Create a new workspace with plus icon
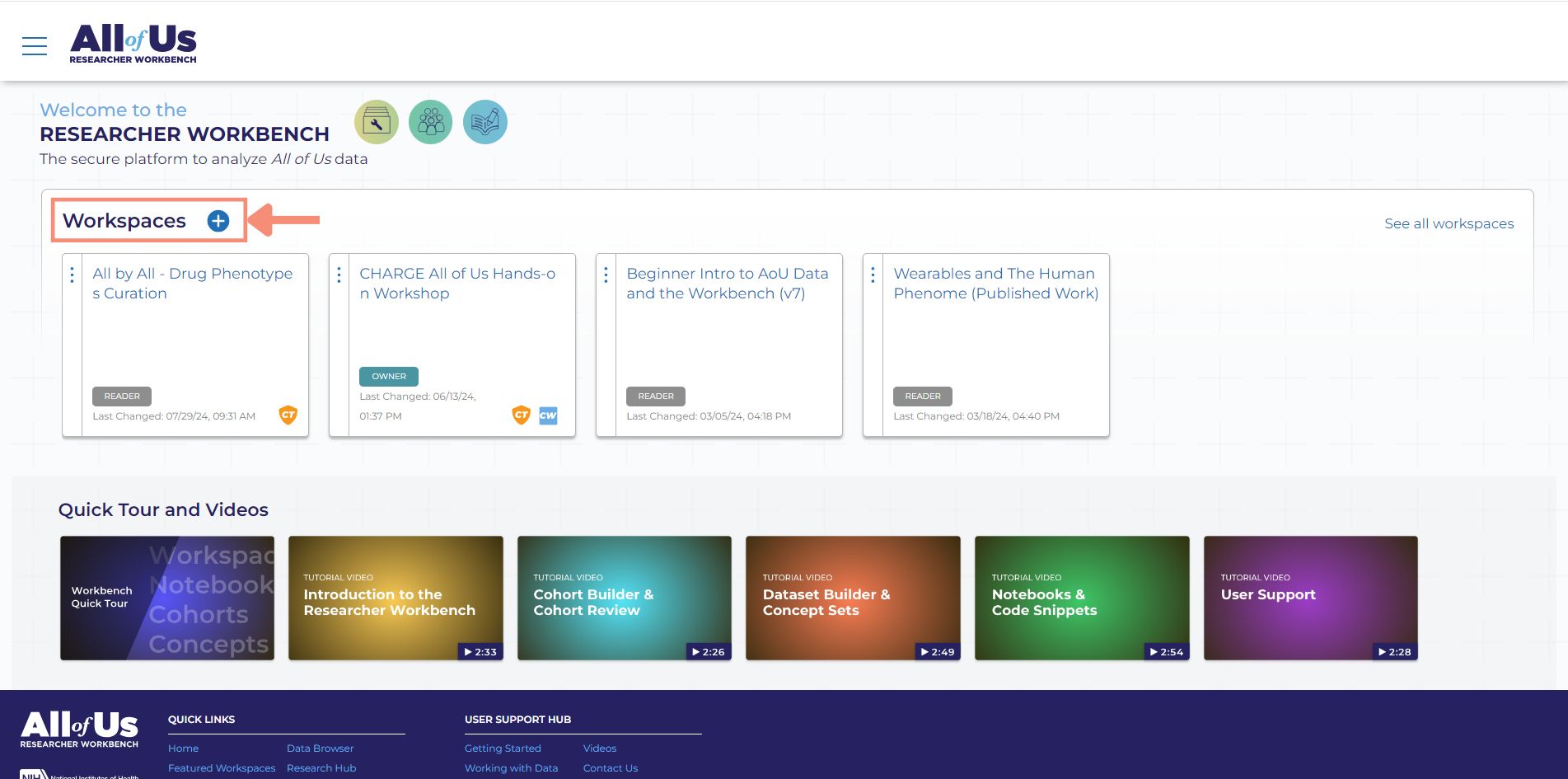Screen dimensions: 1568x779 pyautogui.click(x=218, y=221)
